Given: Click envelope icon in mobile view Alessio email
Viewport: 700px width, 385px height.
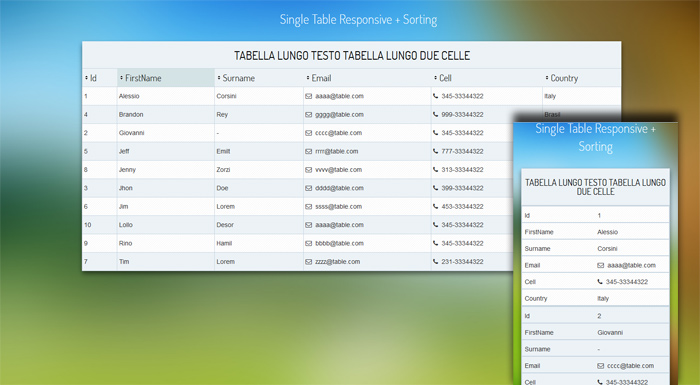Looking at the screenshot, I should point(600,265).
